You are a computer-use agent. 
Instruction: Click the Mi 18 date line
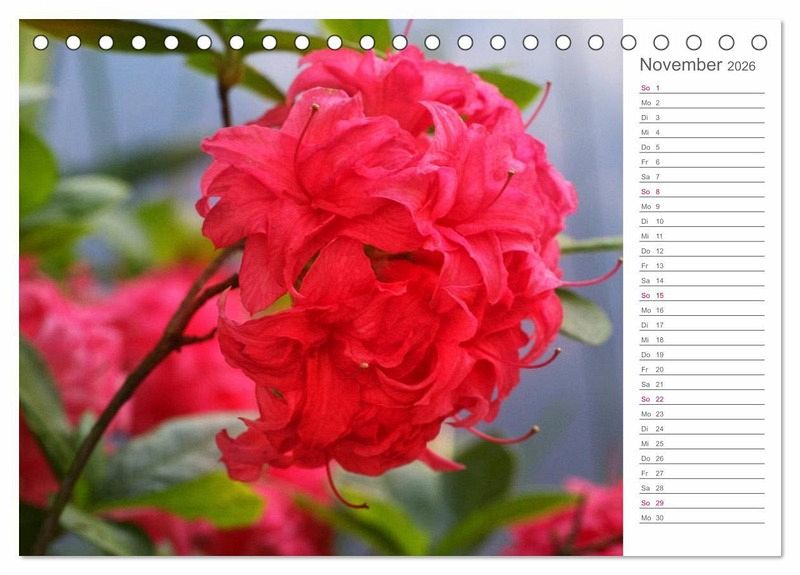pyautogui.click(x=701, y=340)
